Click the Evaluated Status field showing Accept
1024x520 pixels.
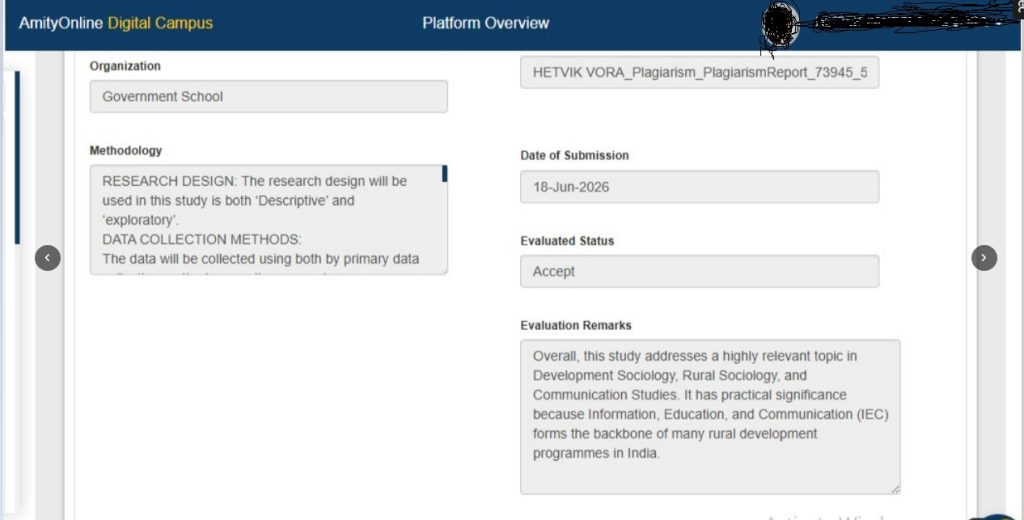tap(699, 271)
